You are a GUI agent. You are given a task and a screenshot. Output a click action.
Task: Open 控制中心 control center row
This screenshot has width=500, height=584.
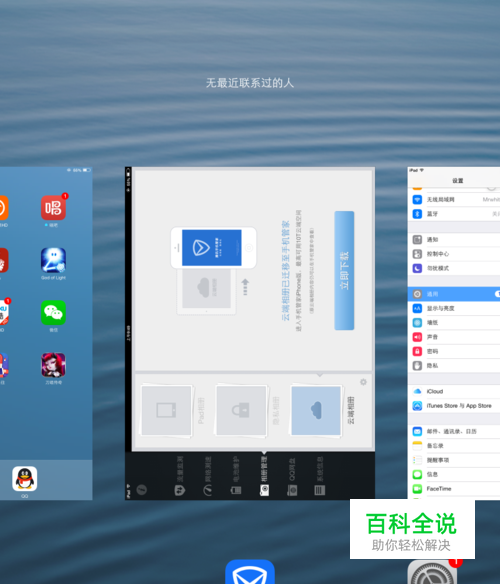454,254
